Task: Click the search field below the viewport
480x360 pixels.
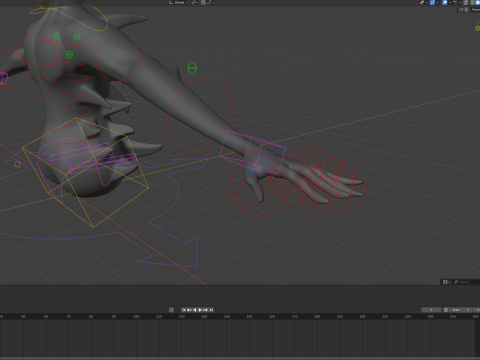Action: pyautogui.click(x=467, y=282)
